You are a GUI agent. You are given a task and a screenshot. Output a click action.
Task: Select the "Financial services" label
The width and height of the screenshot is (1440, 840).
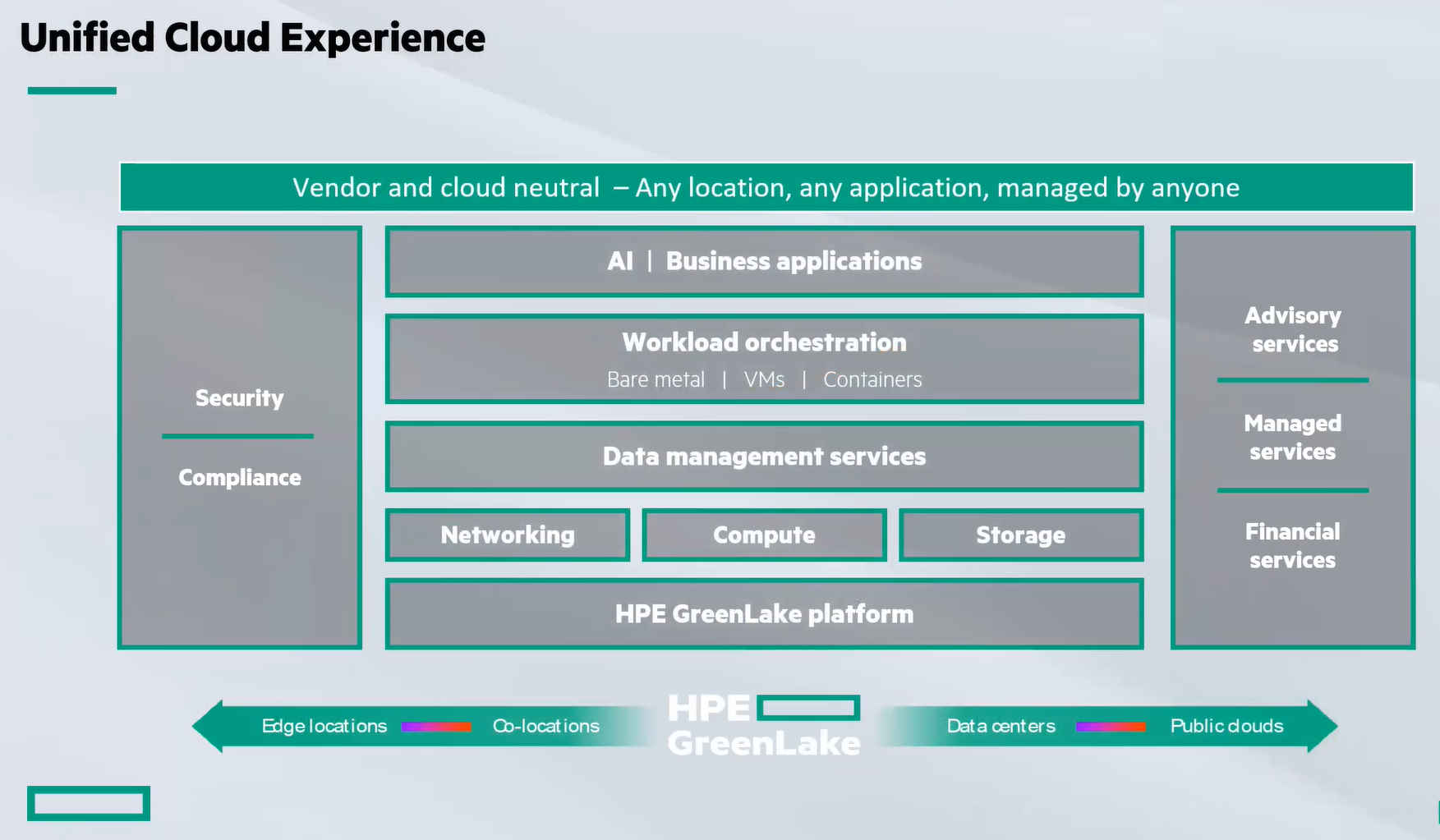[1293, 545]
